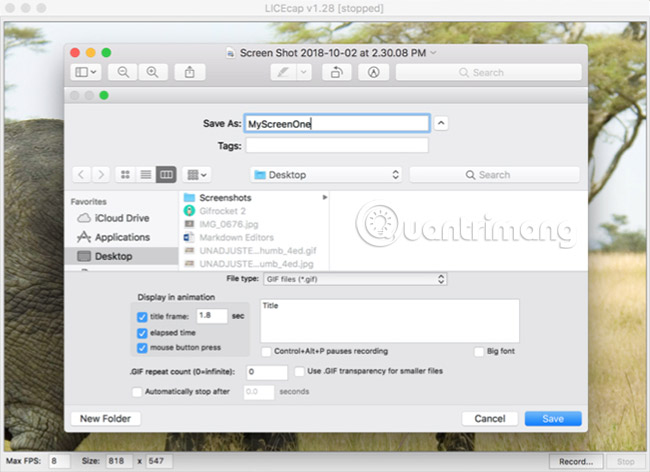The width and height of the screenshot is (650, 472).
Task: Switch to column view
Action: [166, 174]
